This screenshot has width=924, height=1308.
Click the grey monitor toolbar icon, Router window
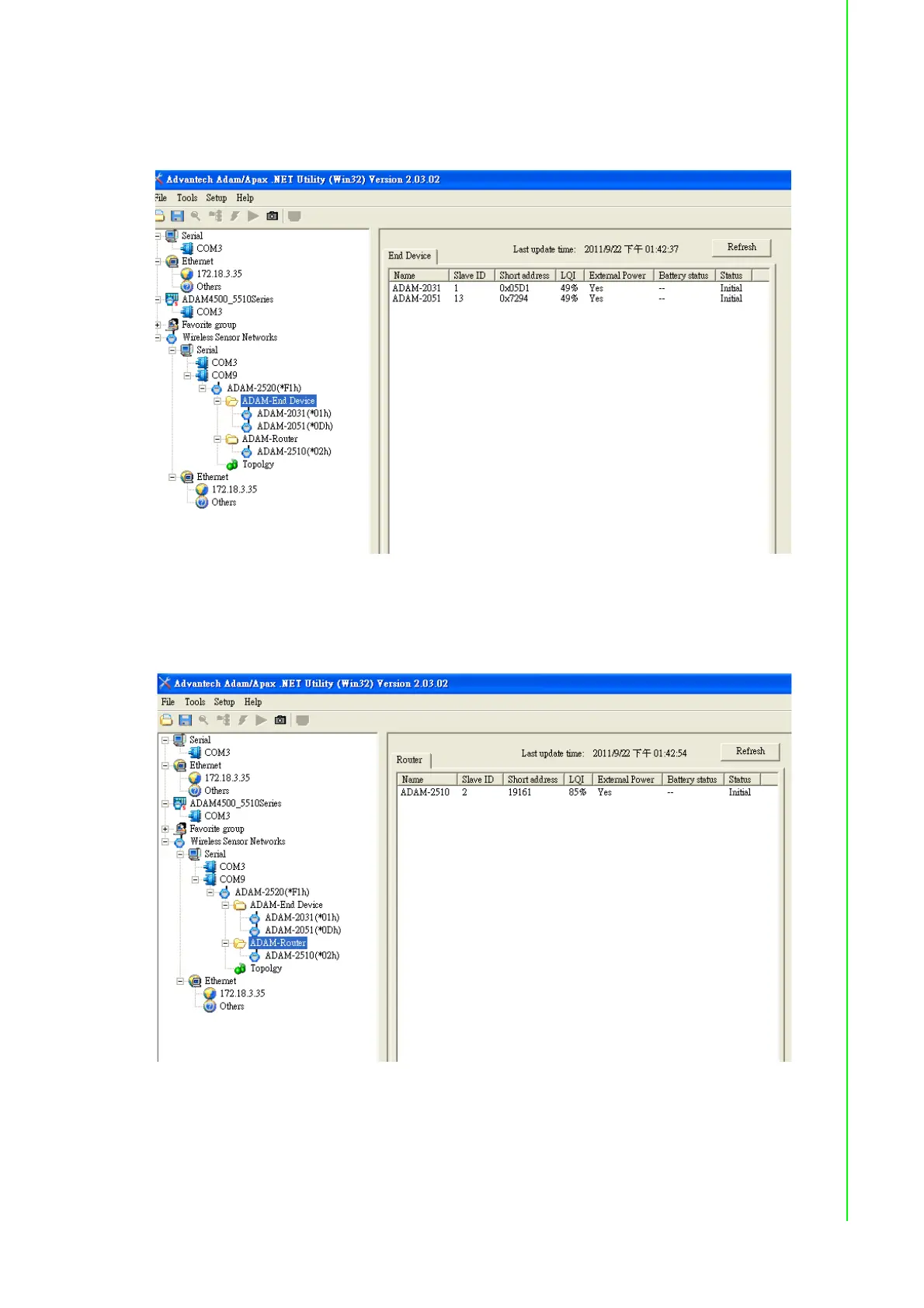click(303, 720)
